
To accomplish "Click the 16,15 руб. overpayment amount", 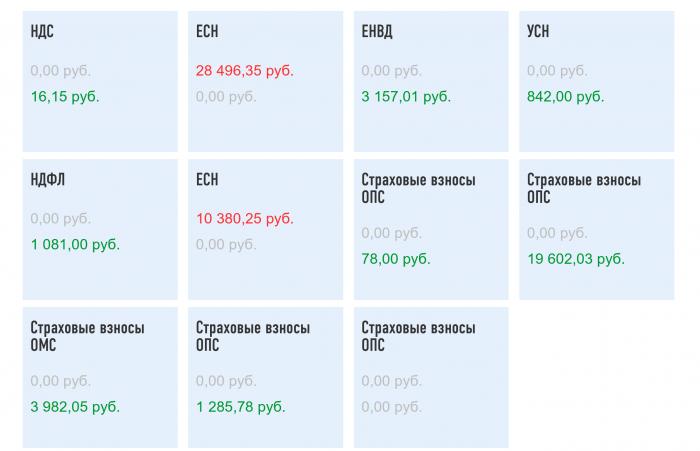I will [x=65, y=96].
